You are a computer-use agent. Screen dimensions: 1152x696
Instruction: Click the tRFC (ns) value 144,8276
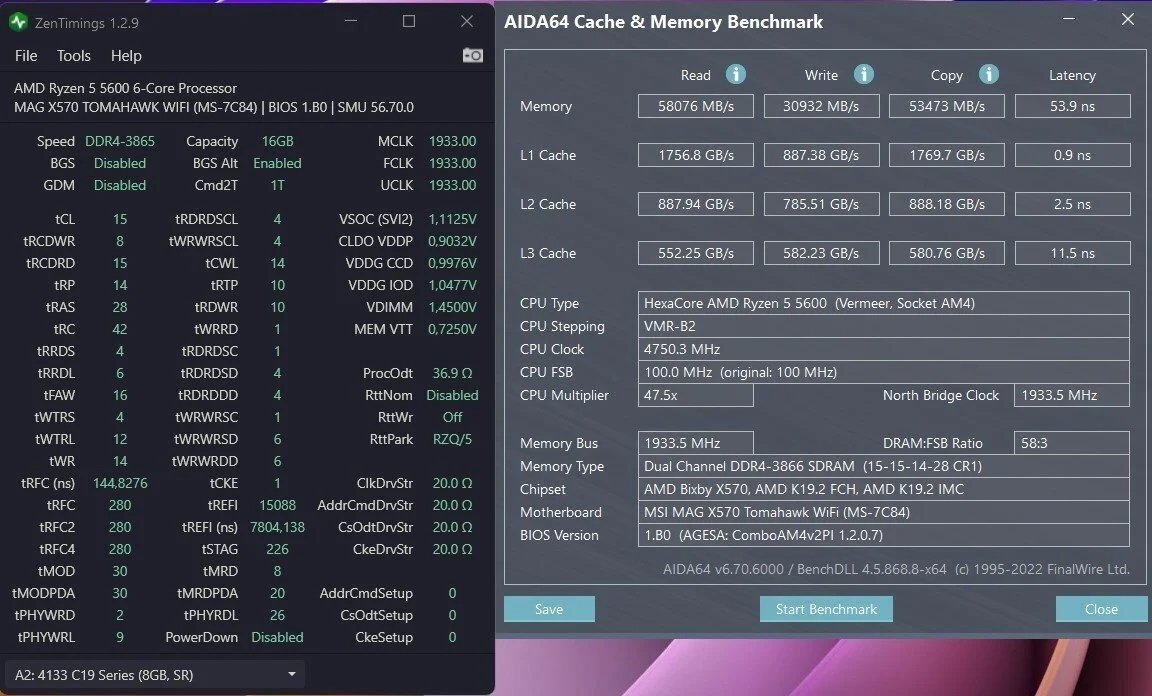coord(120,484)
